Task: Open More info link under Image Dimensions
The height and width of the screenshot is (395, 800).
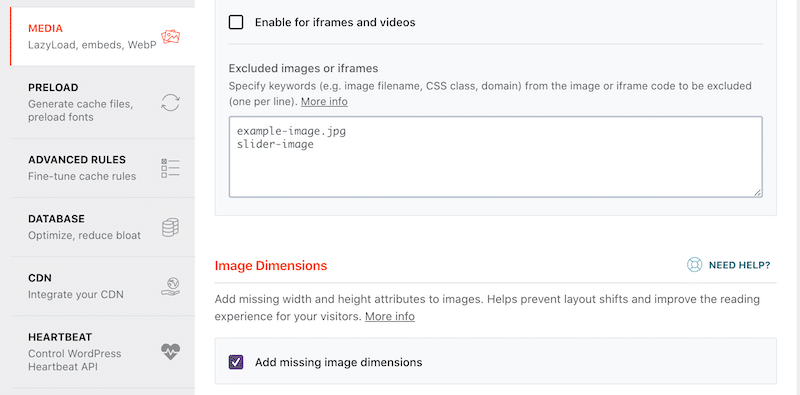Action: (x=390, y=316)
